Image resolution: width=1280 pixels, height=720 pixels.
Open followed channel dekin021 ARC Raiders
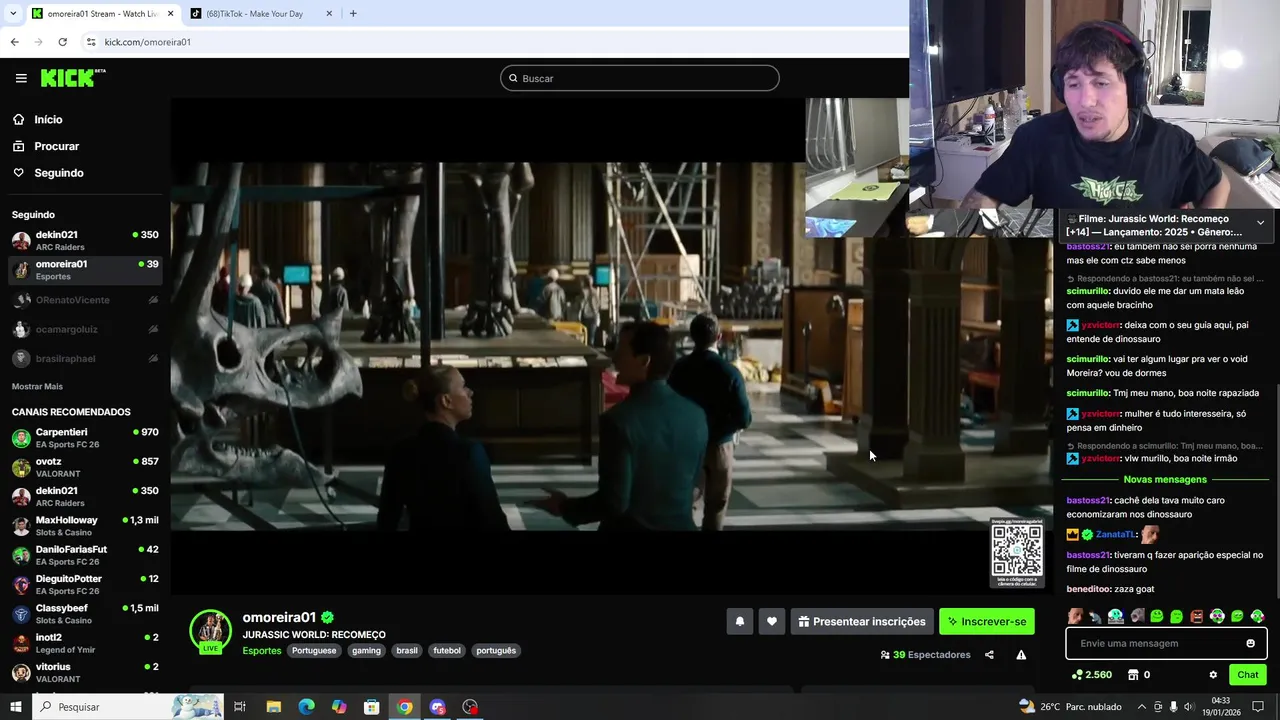pyautogui.click(x=85, y=240)
